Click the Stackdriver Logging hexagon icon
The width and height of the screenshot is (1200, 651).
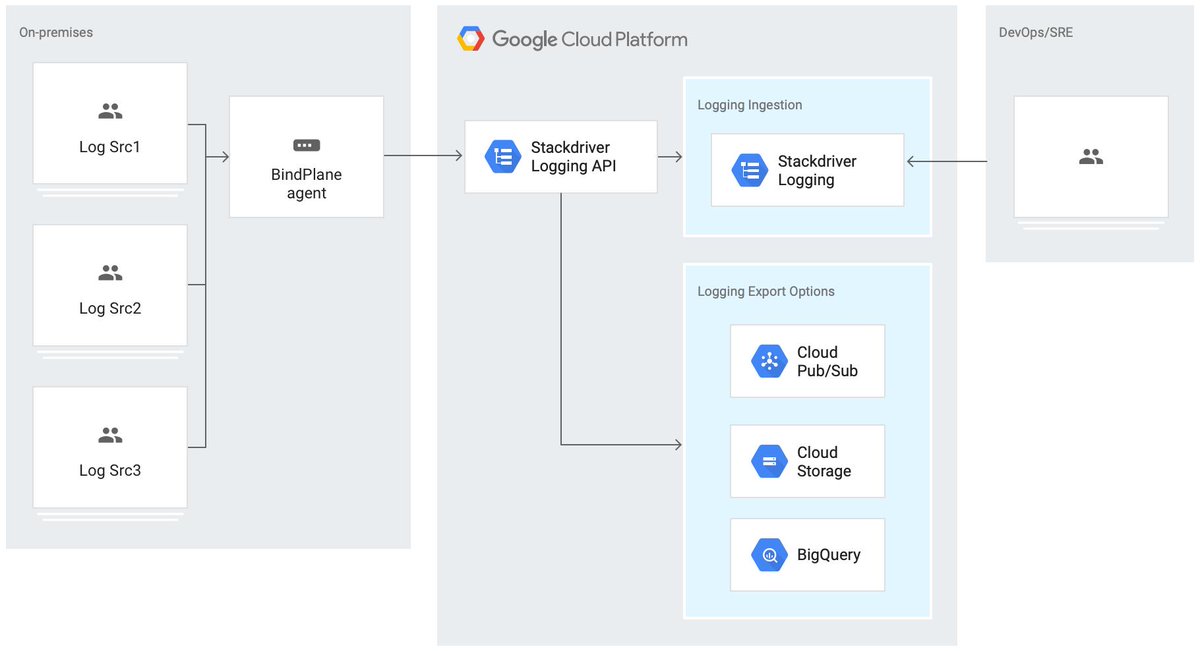tap(750, 171)
